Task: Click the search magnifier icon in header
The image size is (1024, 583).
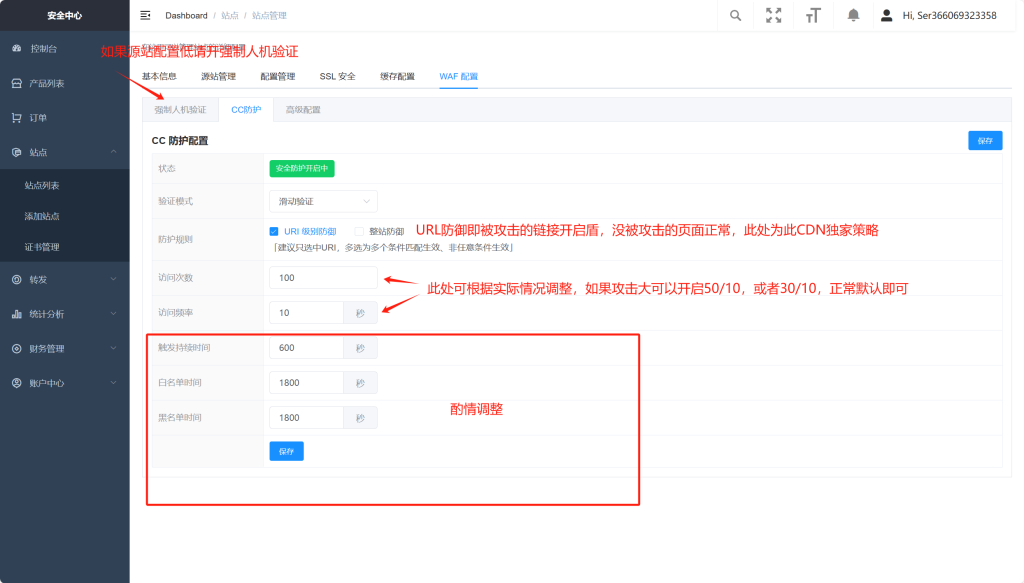Action: 736,15
